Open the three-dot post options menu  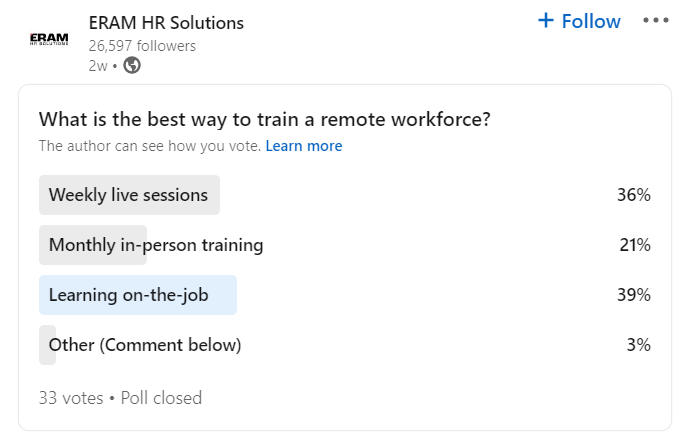point(656,20)
